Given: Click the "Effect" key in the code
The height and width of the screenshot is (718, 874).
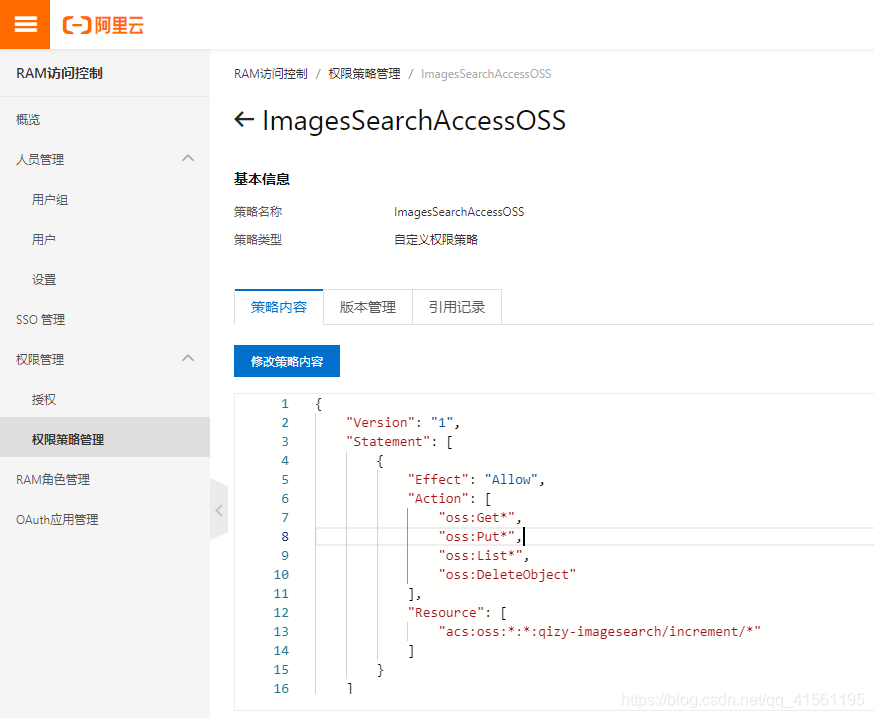Looking at the screenshot, I should pos(438,480).
